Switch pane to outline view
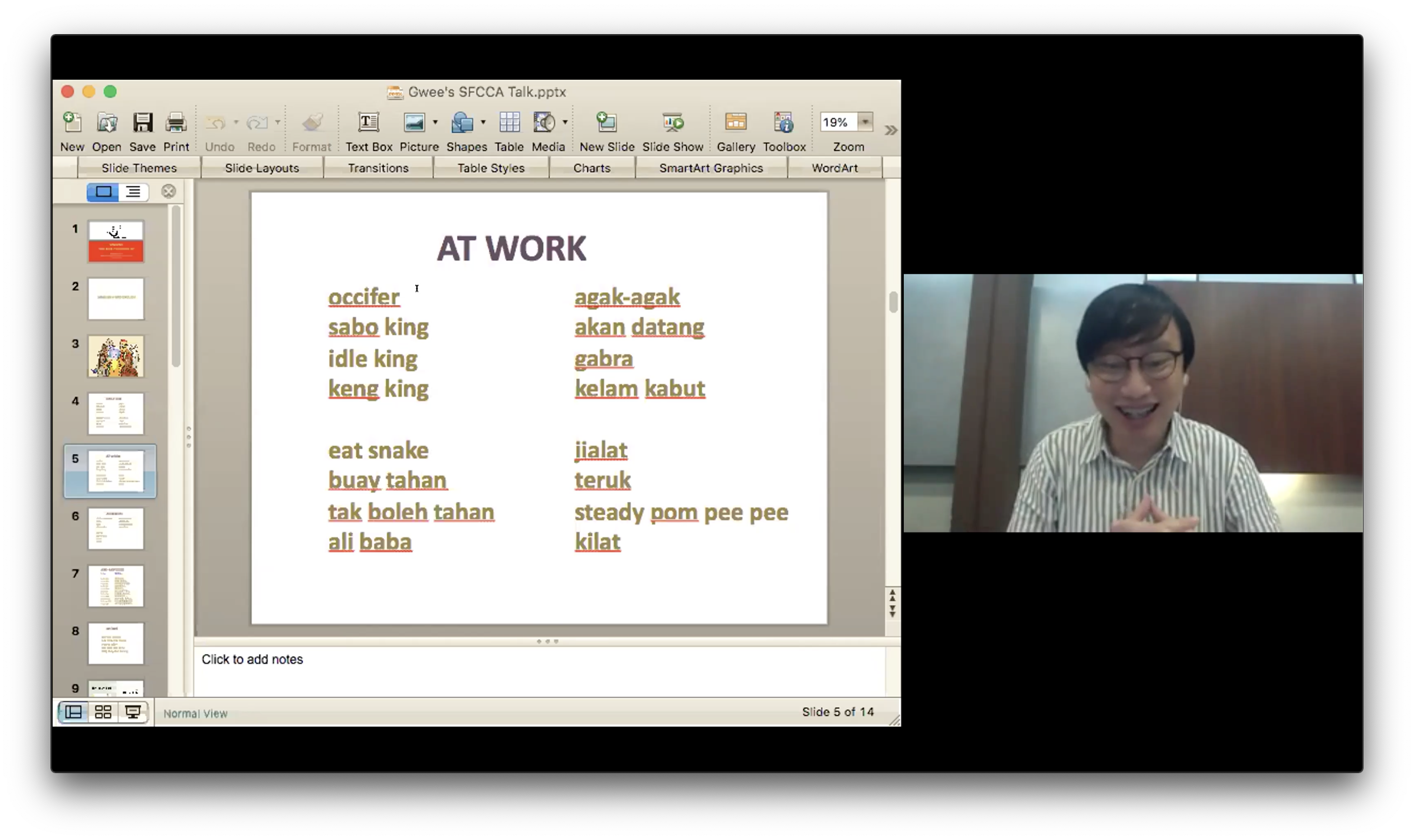The height and width of the screenshot is (840, 1414). [x=133, y=192]
